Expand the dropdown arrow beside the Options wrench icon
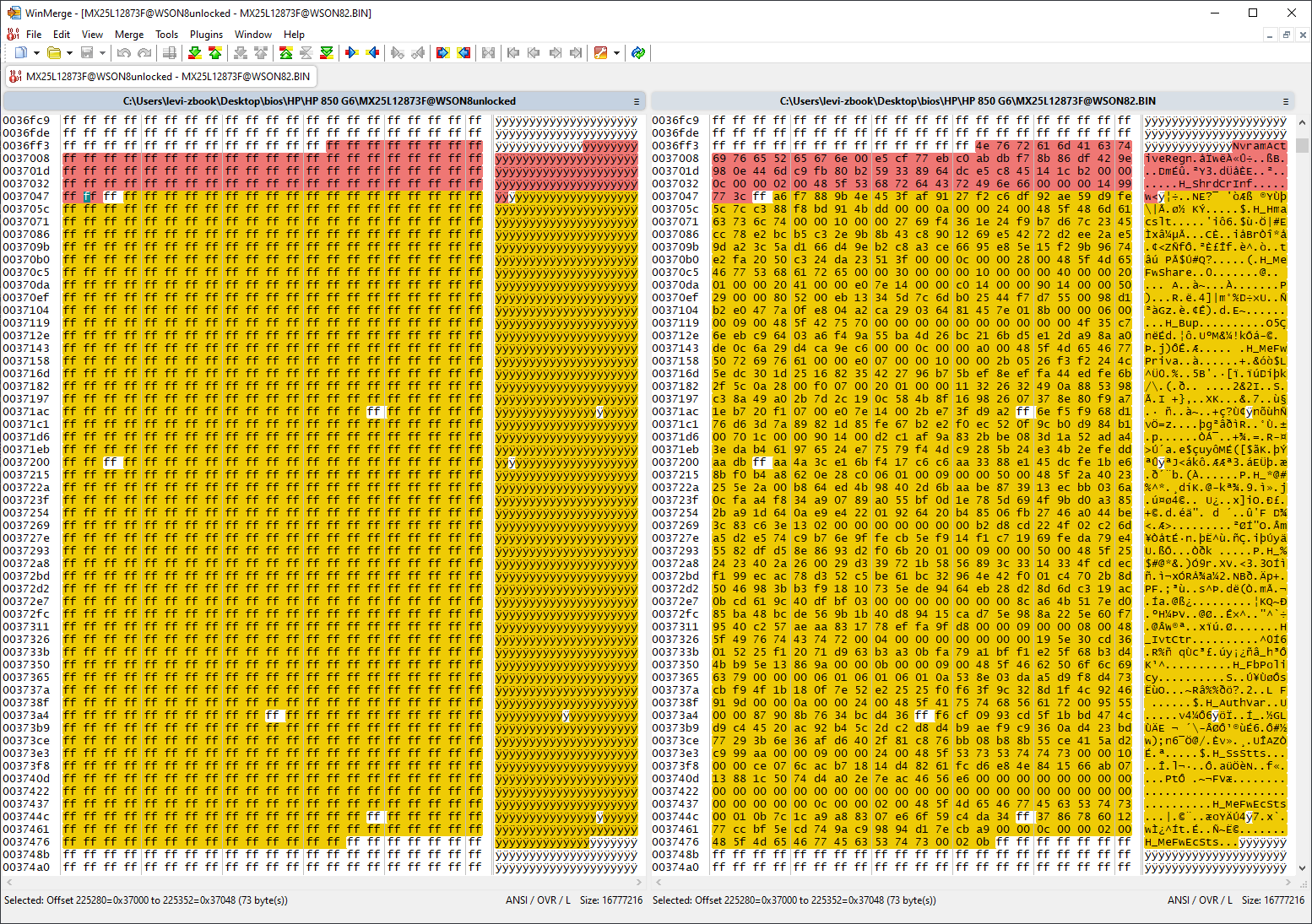Screen dimensions: 1312x924 tap(616, 53)
